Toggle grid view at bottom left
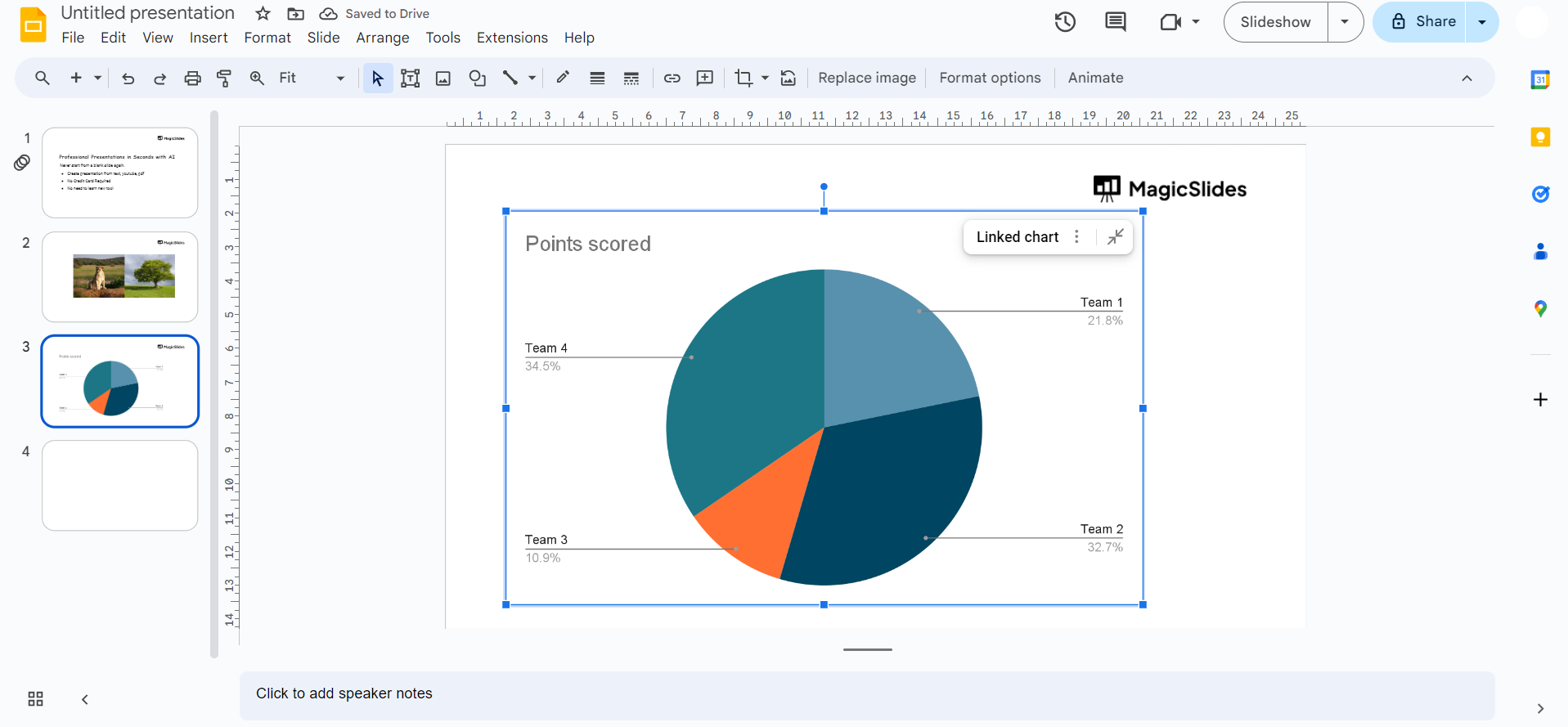Image resolution: width=1568 pixels, height=727 pixels. tap(35, 699)
